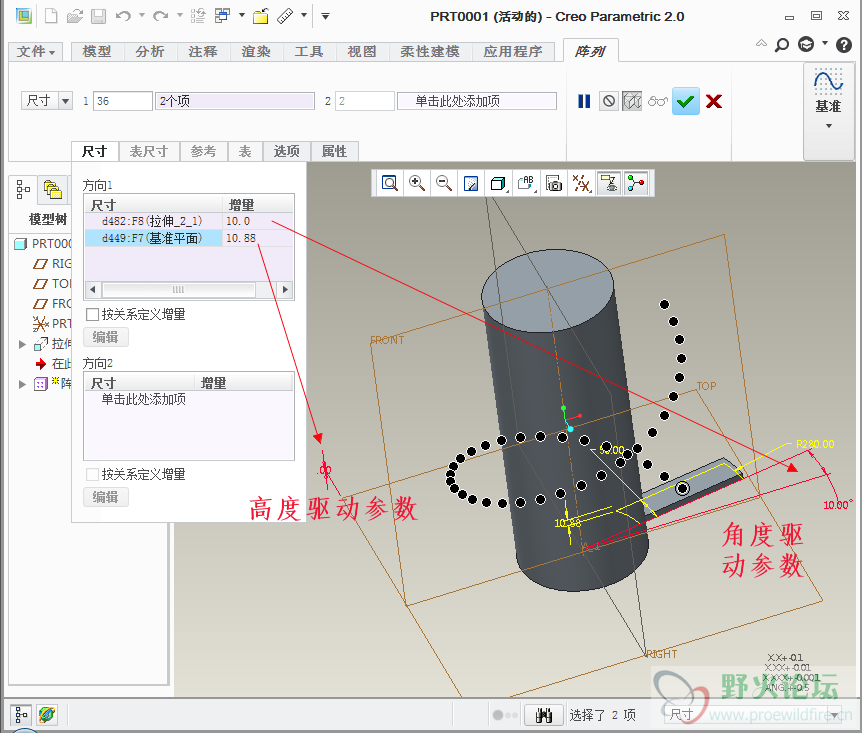This screenshot has width=862, height=733.
Task: Check second 按关系定义增量 checkbox under 方向2
Action: click(x=92, y=474)
